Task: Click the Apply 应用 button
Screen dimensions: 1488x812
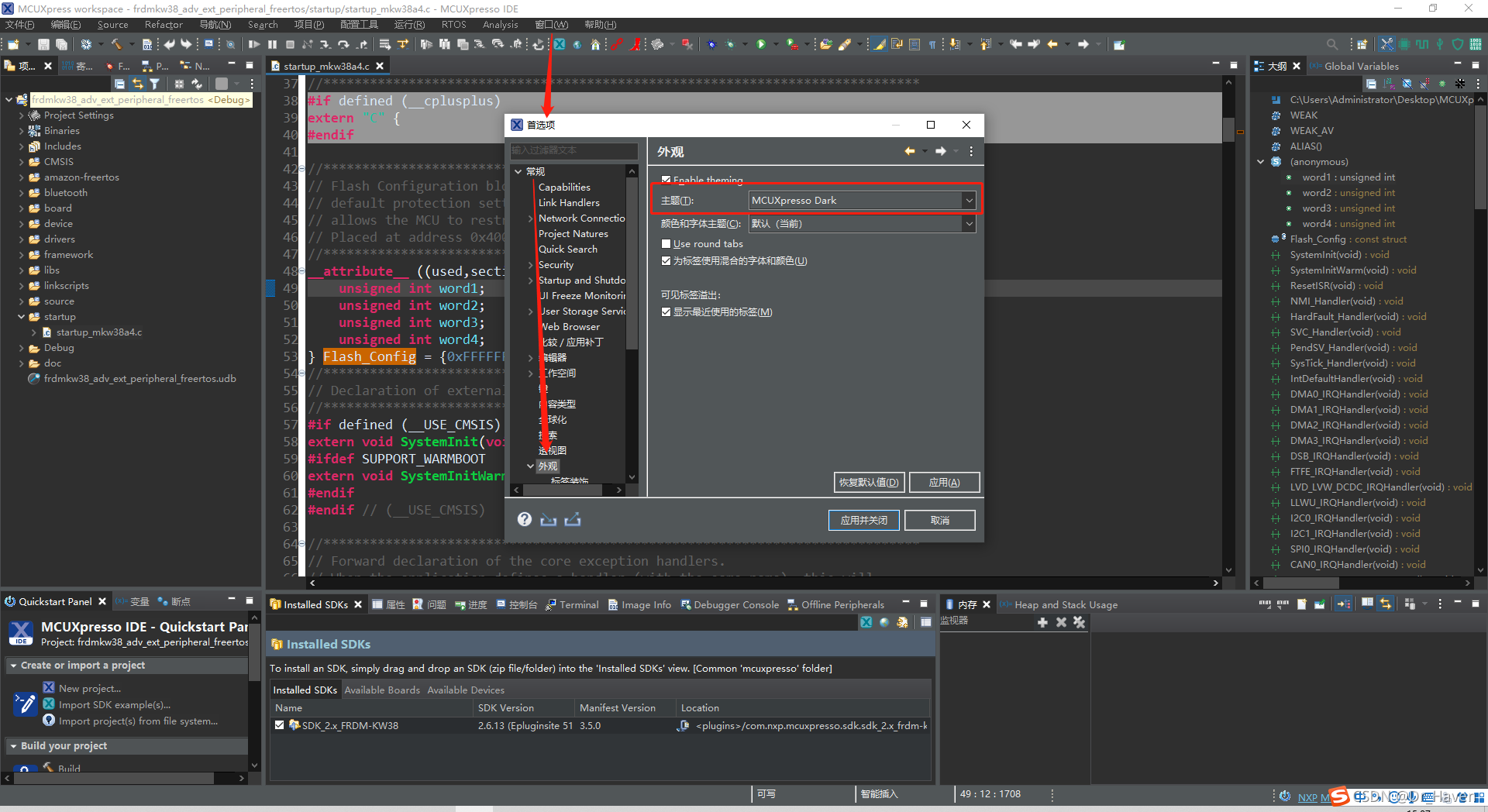Action: pyautogui.click(x=944, y=482)
